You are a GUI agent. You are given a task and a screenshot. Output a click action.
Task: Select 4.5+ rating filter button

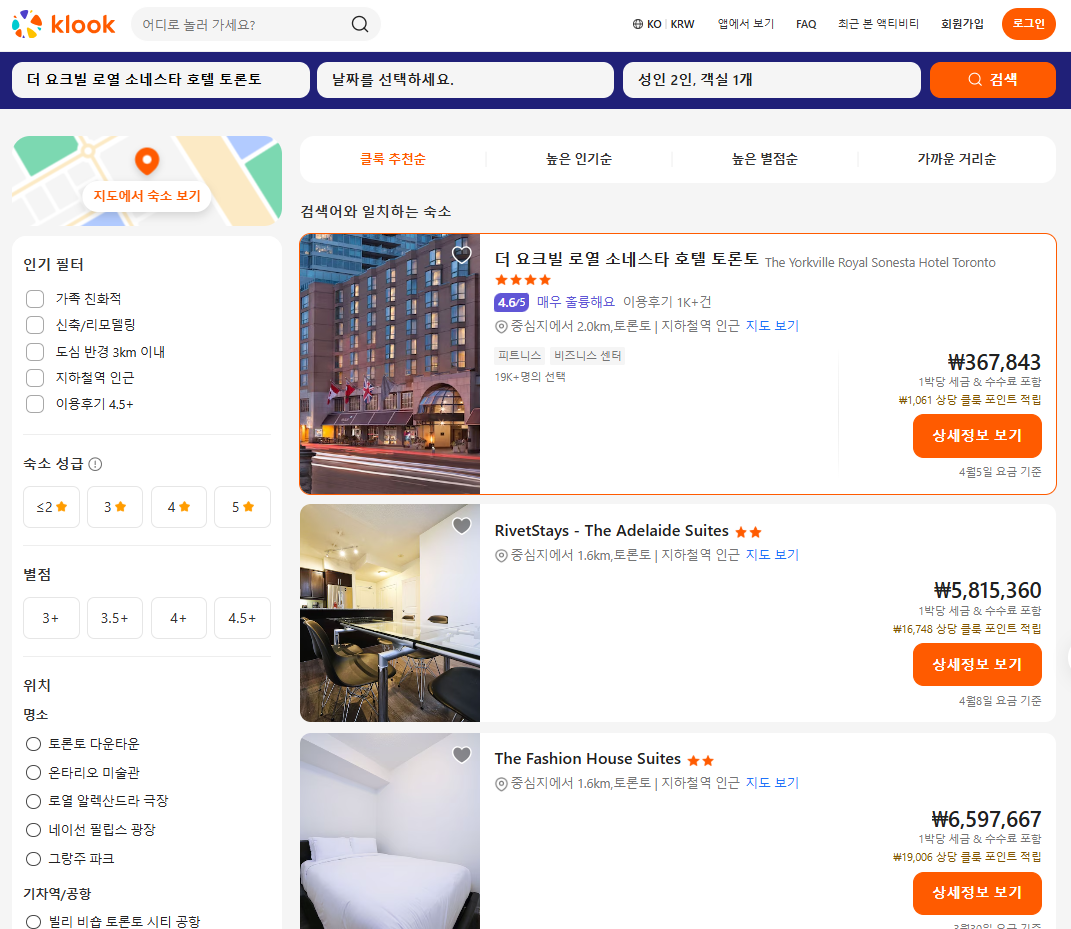242,618
